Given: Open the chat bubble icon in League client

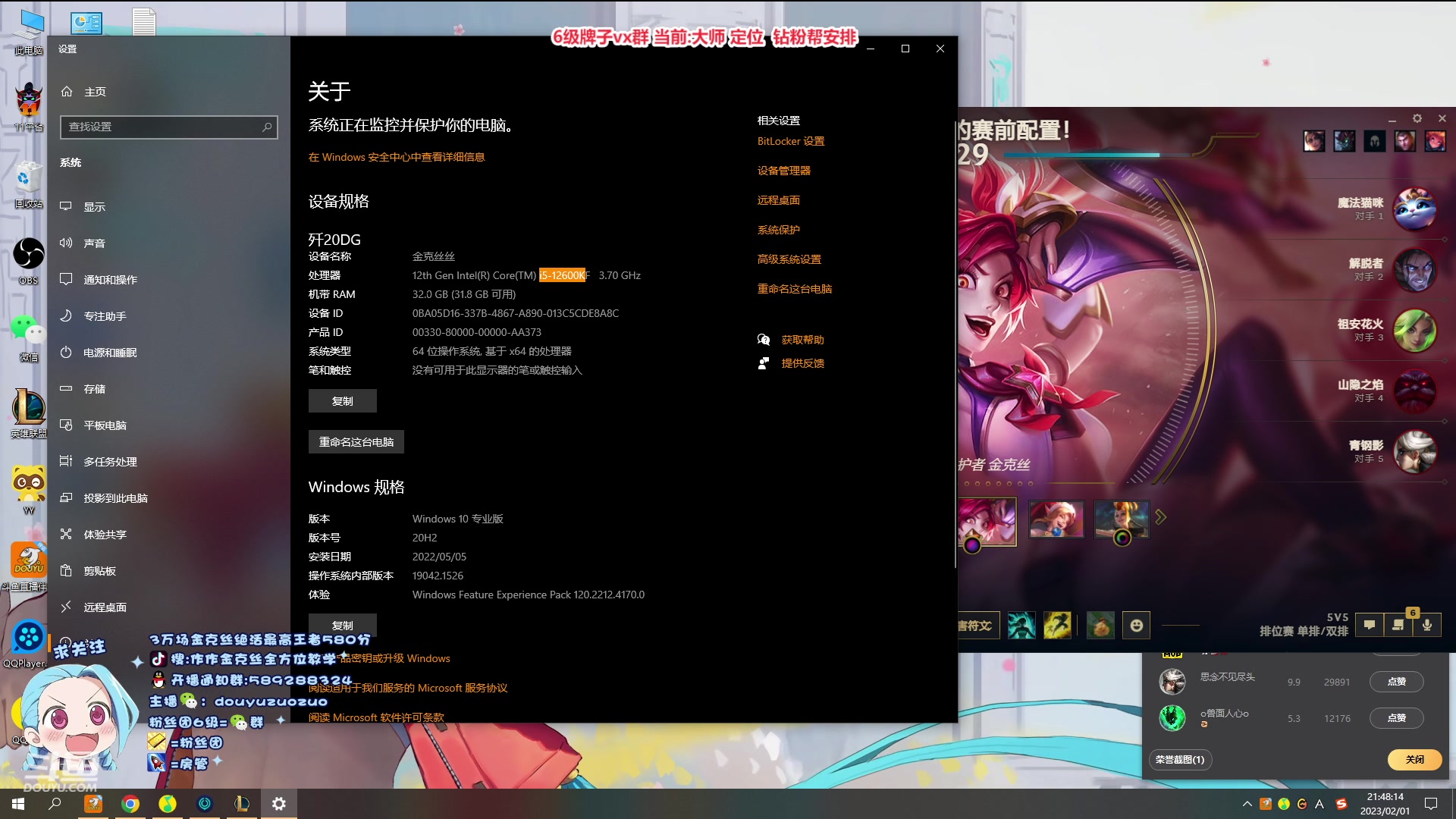Looking at the screenshot, I should (x=1370, y=625).
